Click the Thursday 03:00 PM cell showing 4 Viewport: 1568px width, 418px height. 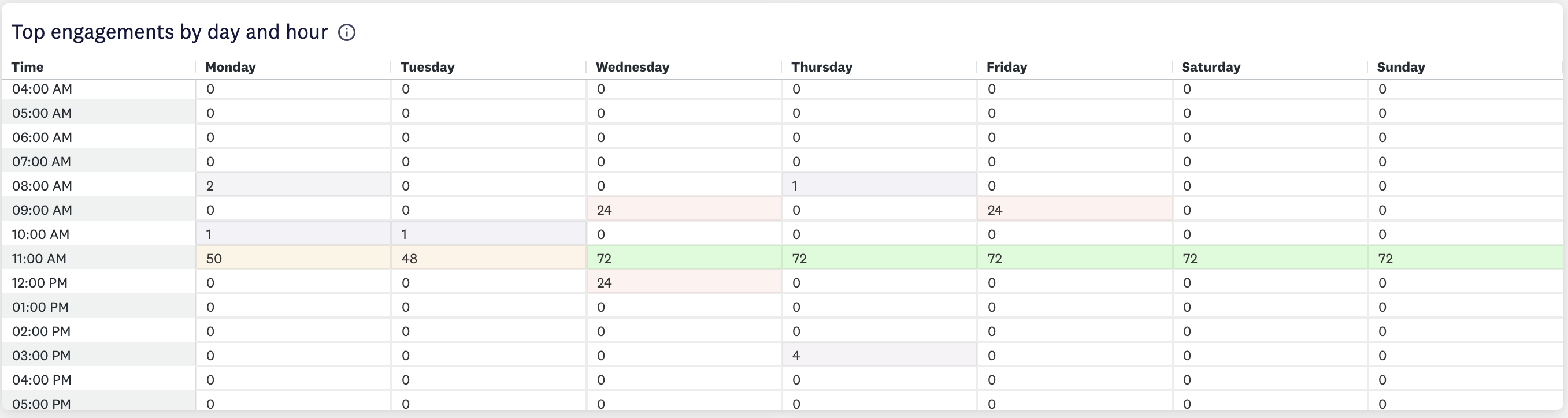tap(880, 355)
